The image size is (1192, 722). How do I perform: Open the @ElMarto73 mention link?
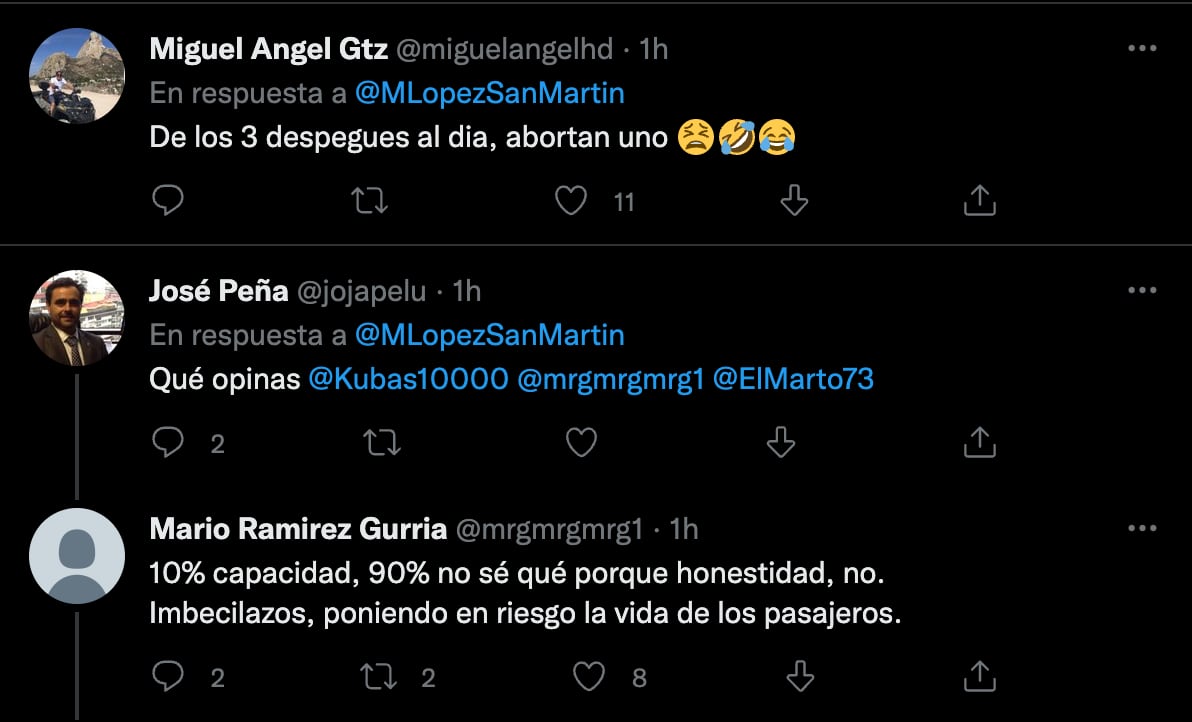tap(793, 380)
